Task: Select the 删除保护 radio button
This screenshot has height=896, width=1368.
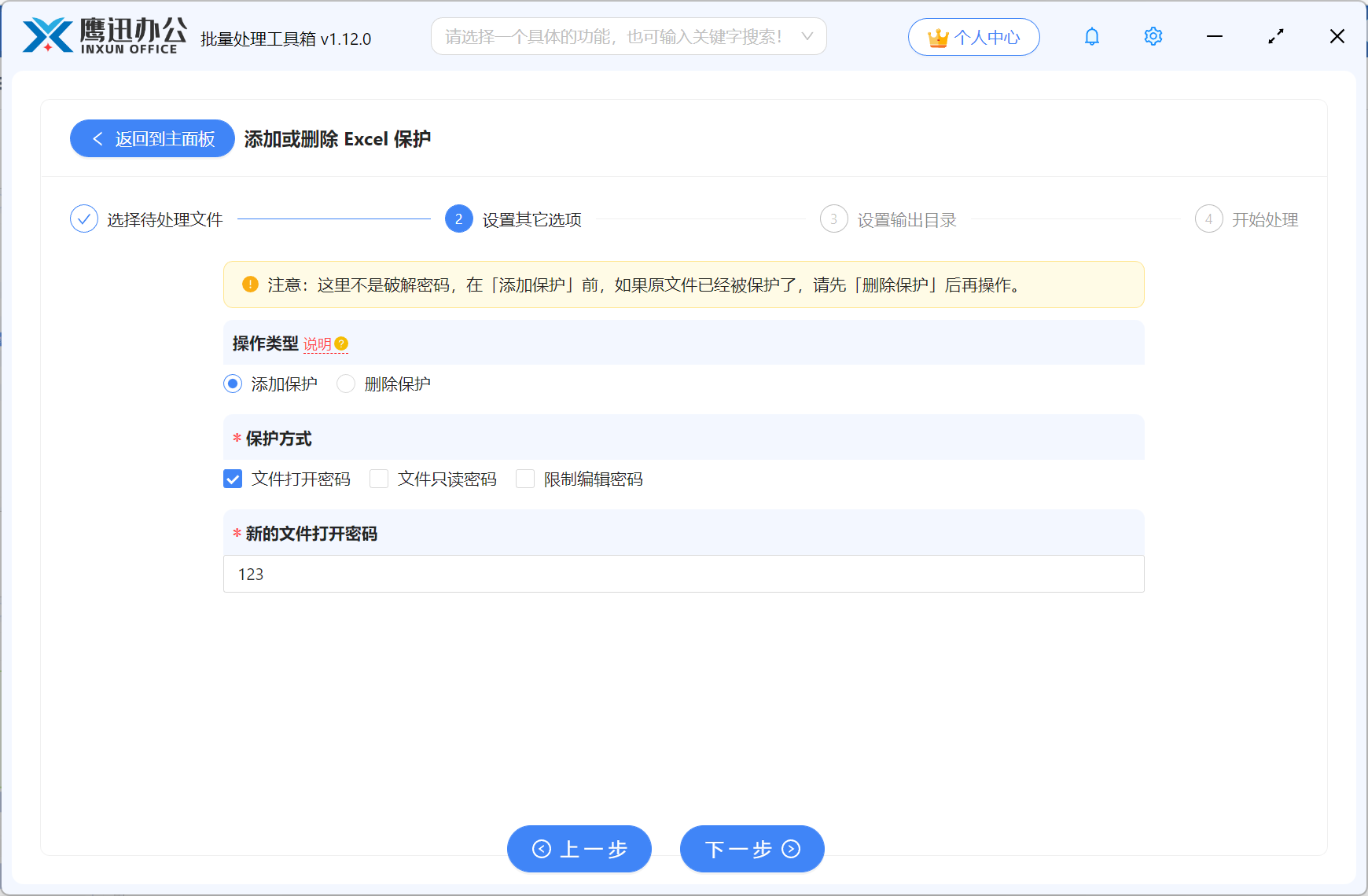Action: [x=346, y=384]
